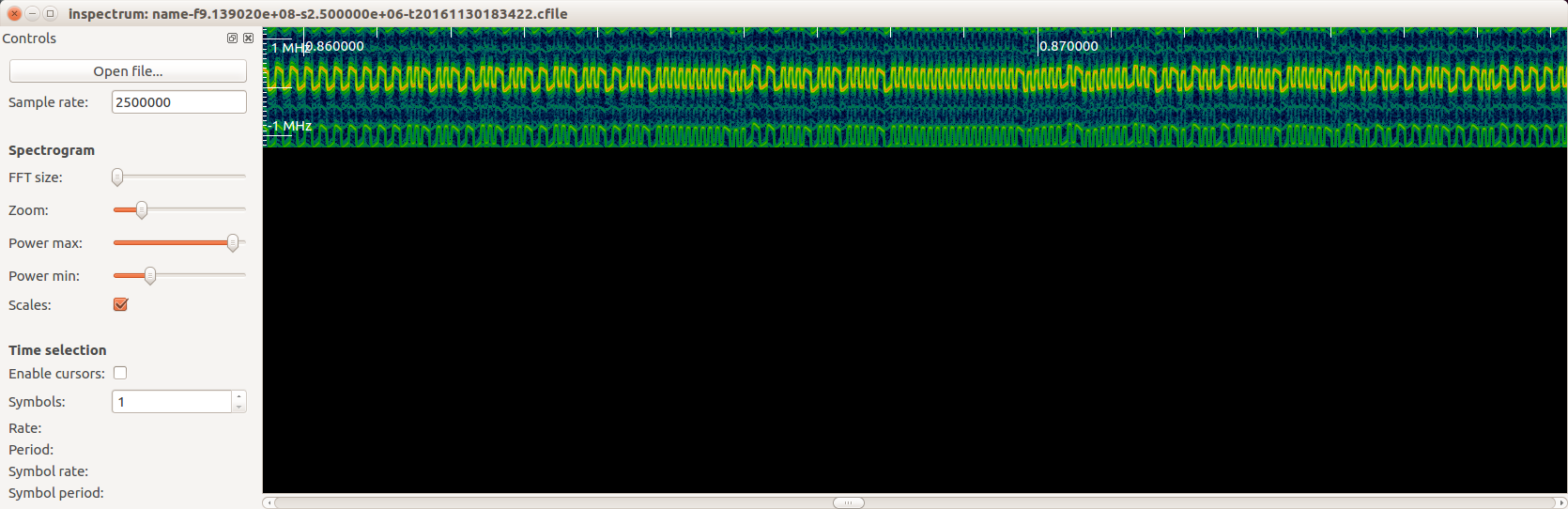This screenshot has height=509, width=1568.
Task: Click the scrollbar right arrow
Action: pos(1561,502)
